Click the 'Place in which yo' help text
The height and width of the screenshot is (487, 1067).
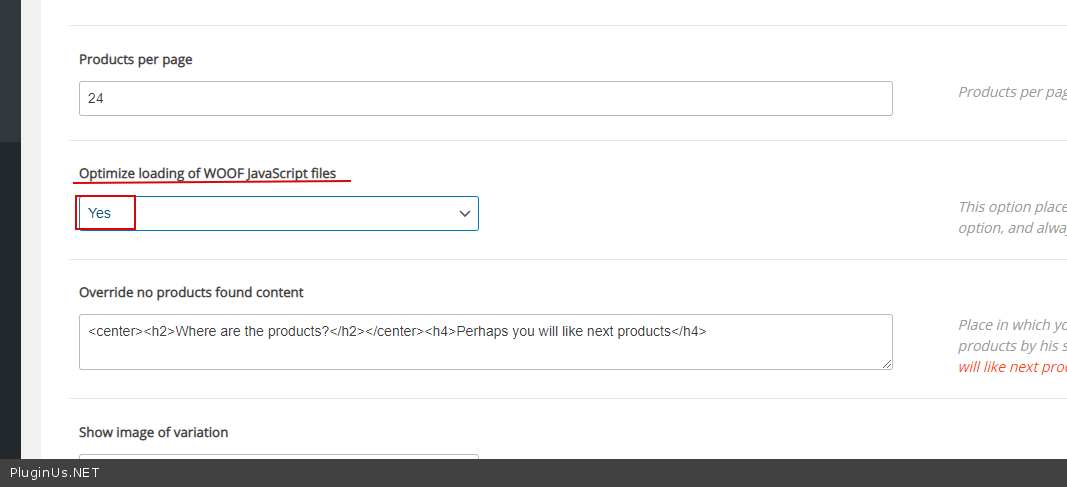pyautogui.click(x=1012, y=325)
